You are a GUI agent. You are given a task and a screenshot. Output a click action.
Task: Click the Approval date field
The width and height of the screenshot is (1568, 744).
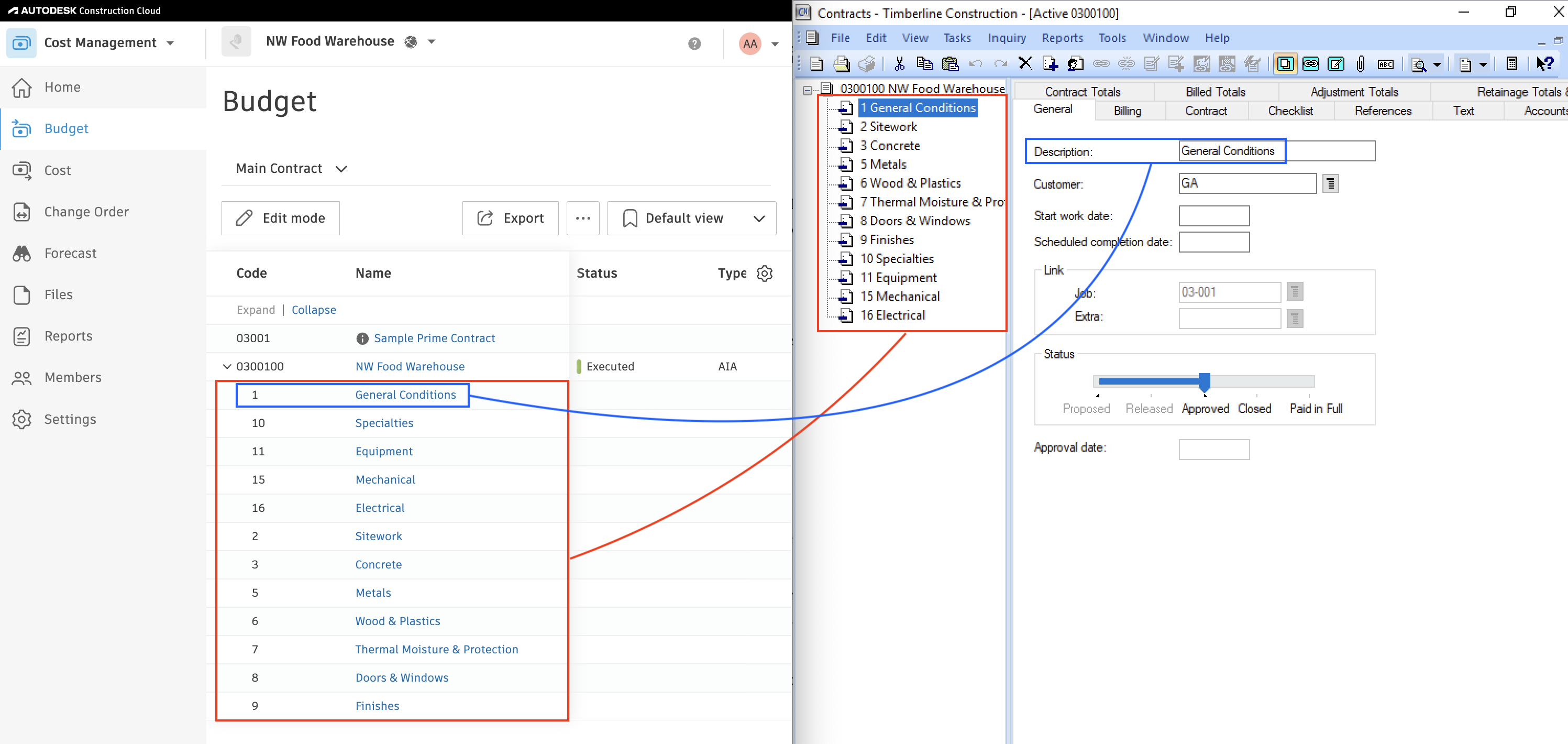pyautogui.click(x=1214, y=450)
